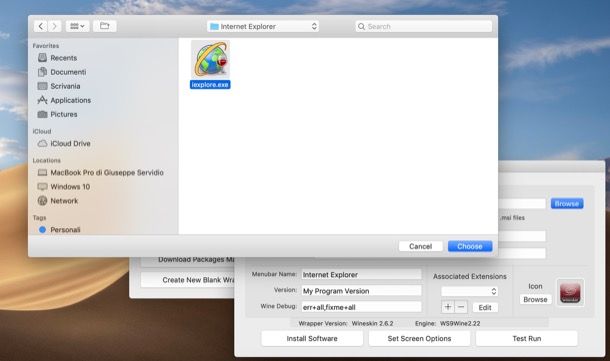Select the iexplore.exe file icon

click(x=210, y=59)
